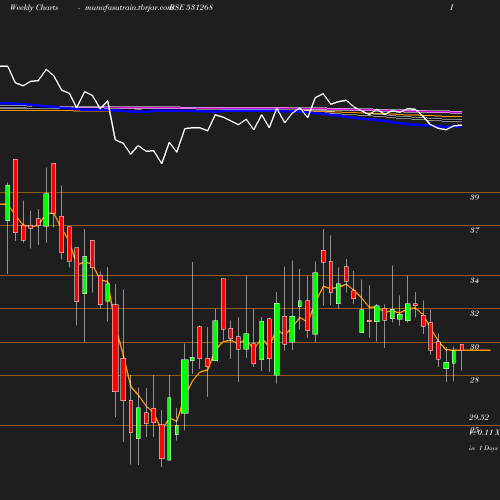This screenshot has width=500, height=500.
Task: Click the price label 34
Action: 475,280
